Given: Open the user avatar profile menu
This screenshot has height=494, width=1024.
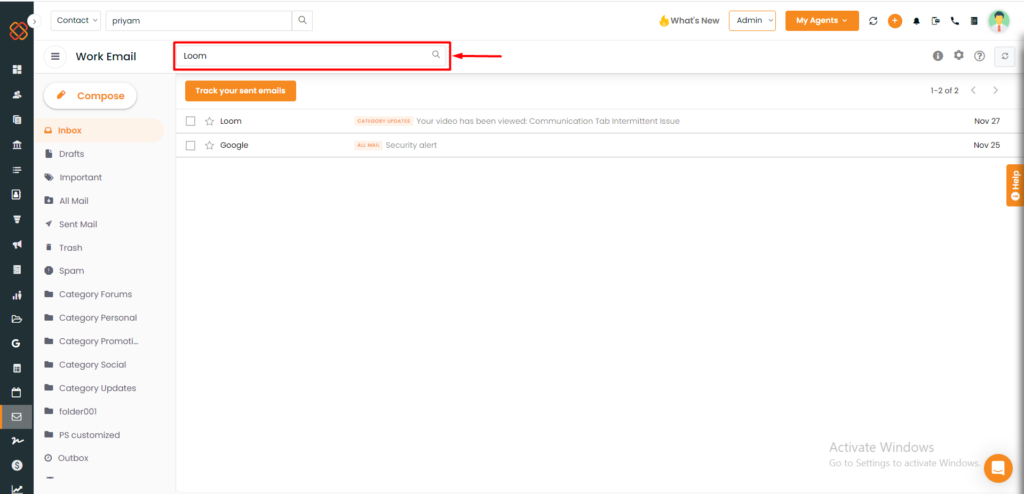Looking at the screenshot, I should (999, 21).
